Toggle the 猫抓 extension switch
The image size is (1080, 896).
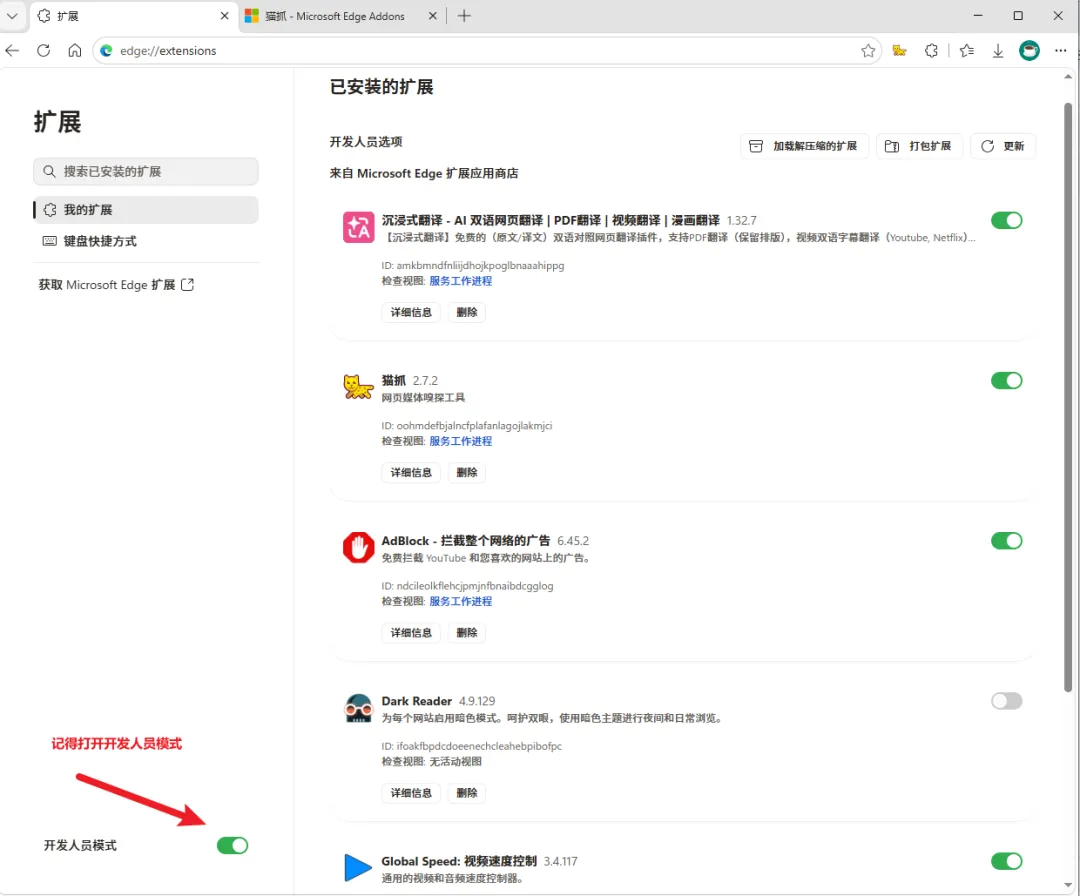point(1006,380)
